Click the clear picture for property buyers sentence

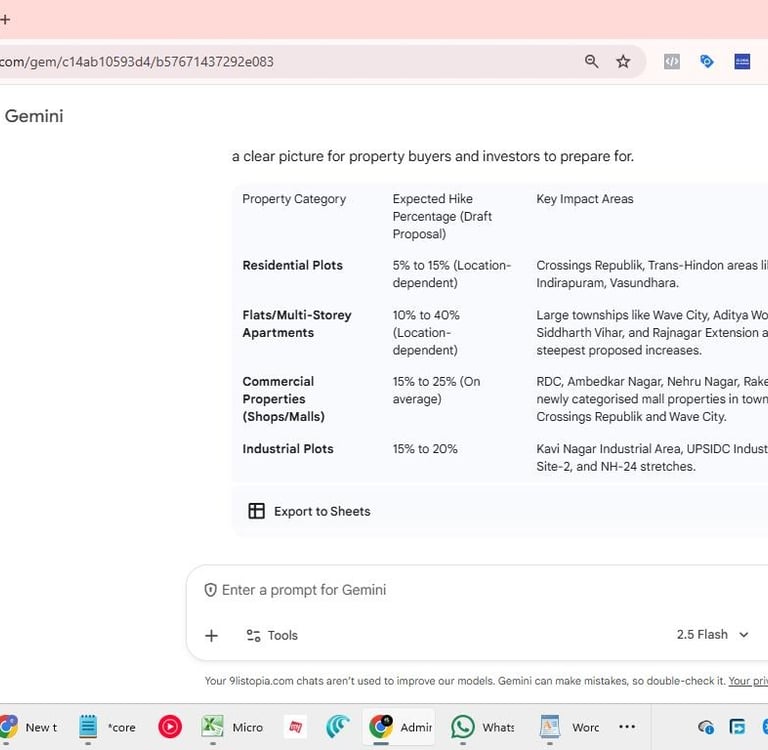433,157
